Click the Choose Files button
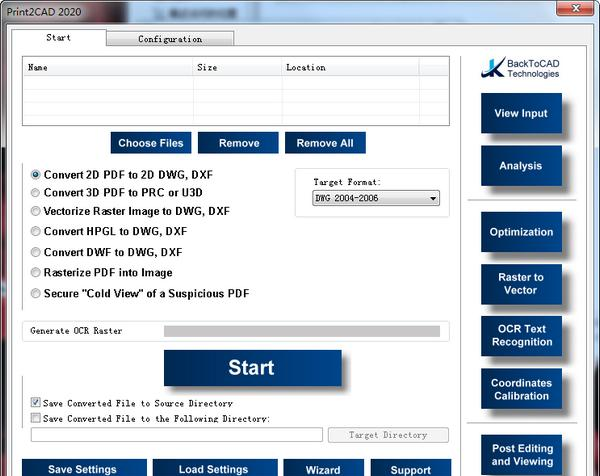 151,143
